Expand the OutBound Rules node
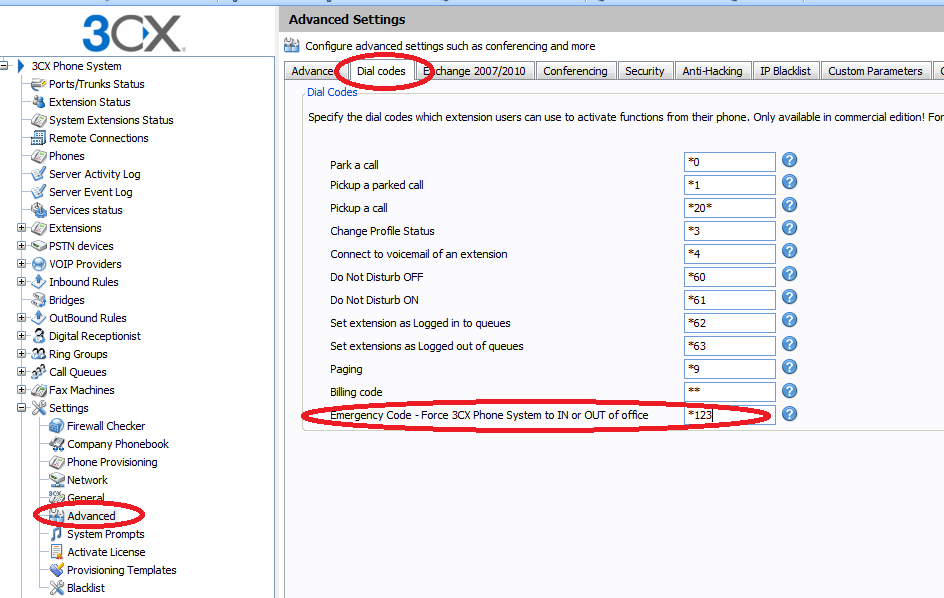The image size is (944, 598). 22,317
